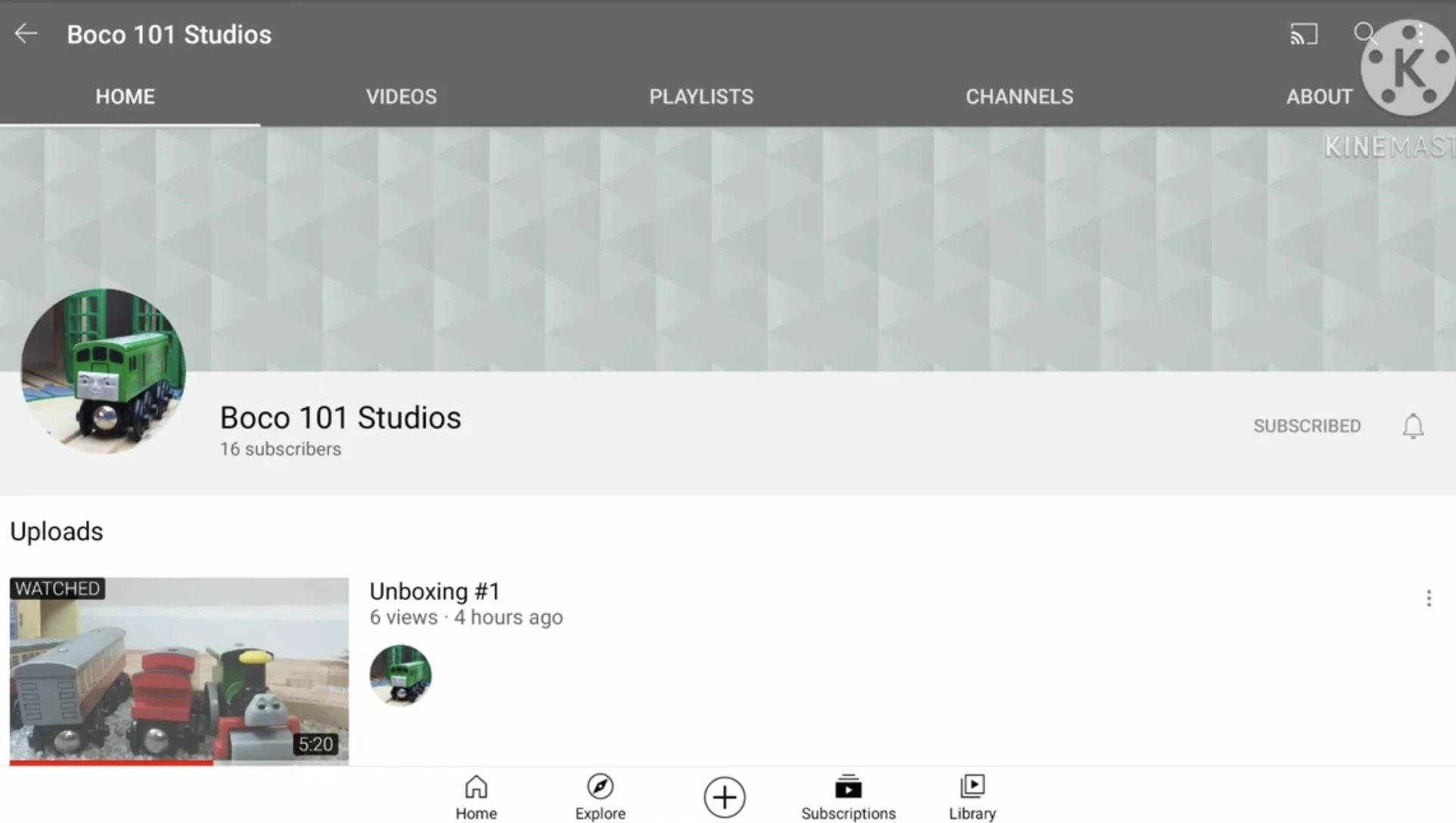Click the Unboxing #1 video title
The image size is (1456, 823).
click(x=434, y=592)
